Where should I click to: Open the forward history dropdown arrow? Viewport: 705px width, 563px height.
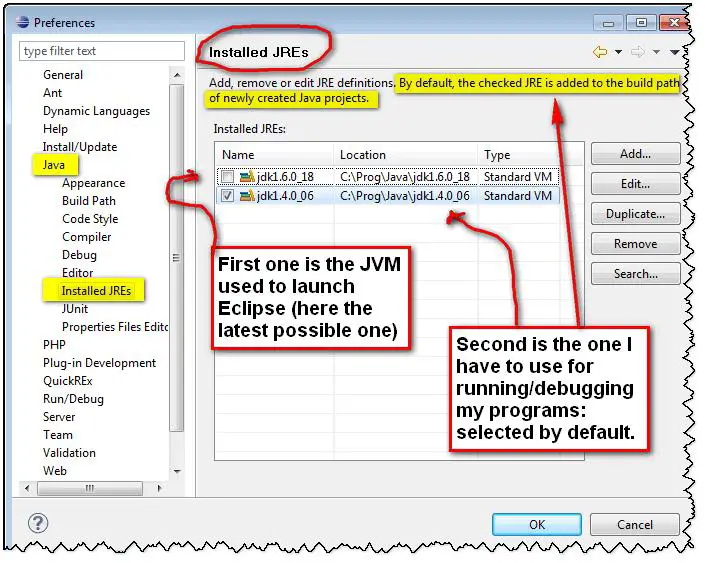(x=656, y=52)
